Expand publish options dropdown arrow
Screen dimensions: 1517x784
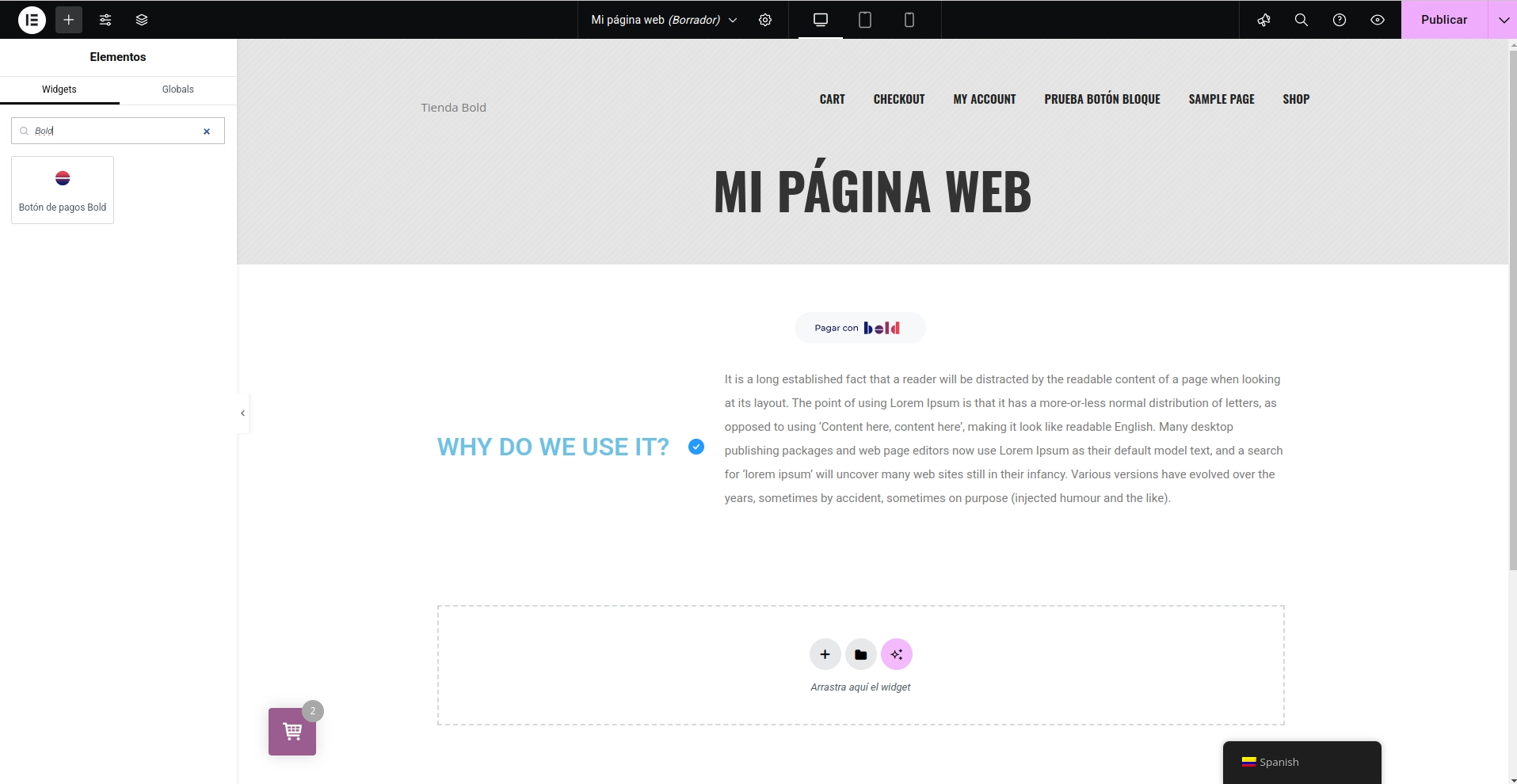tap(1503, 20)
